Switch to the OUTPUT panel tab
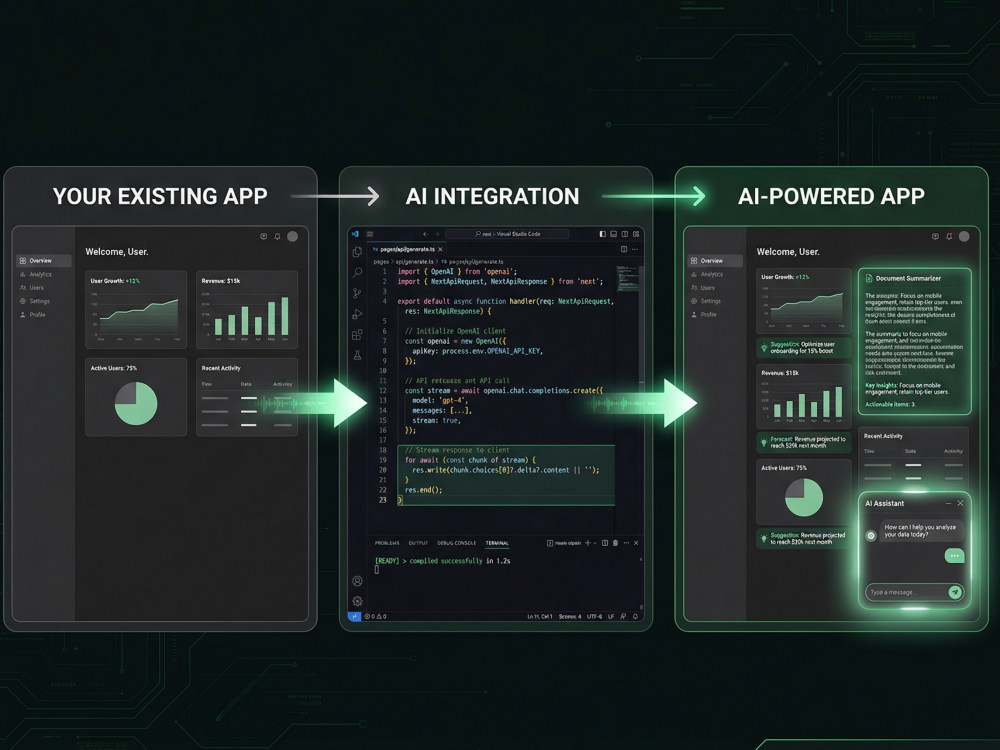1000x750 pixels. pos(418,543)
